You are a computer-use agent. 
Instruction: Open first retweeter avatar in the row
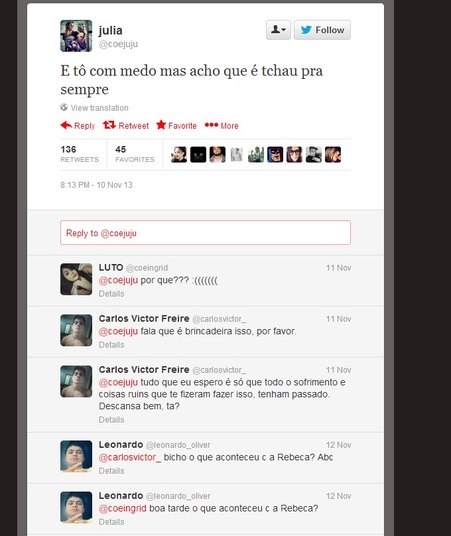pyautogui.click(x=179, y=155)
